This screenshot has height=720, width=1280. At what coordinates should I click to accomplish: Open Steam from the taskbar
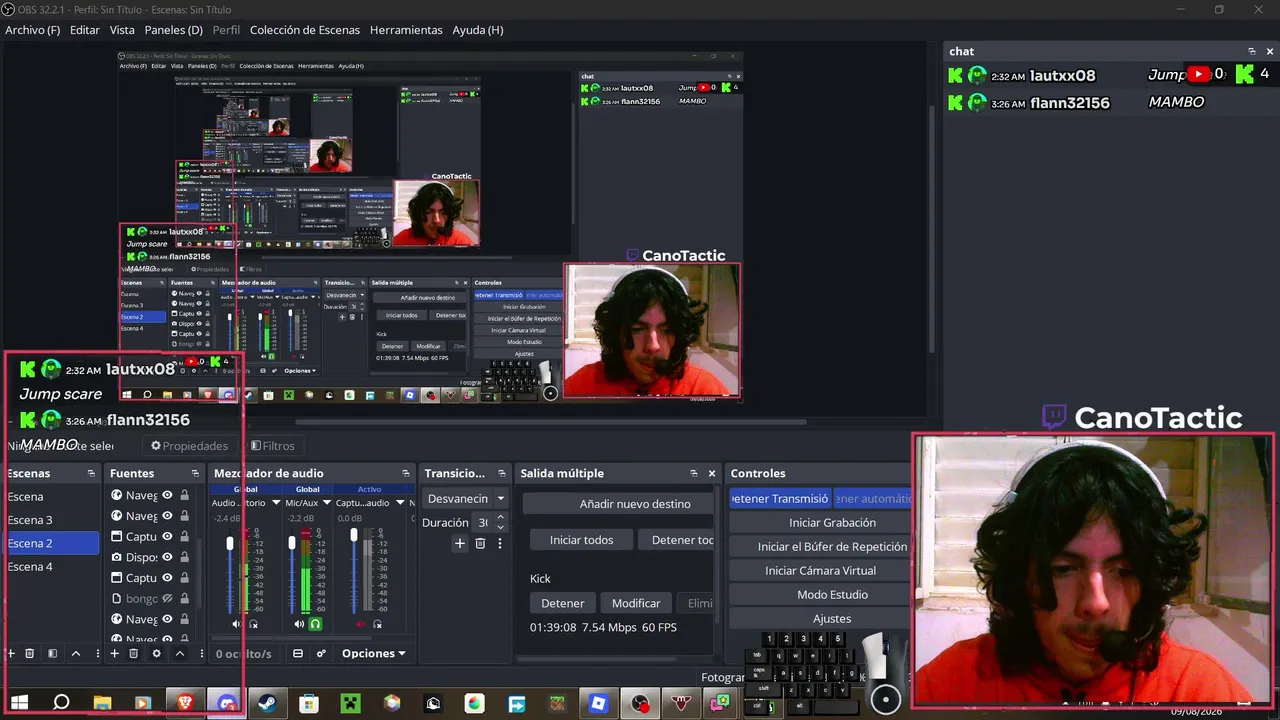[267, 703]
